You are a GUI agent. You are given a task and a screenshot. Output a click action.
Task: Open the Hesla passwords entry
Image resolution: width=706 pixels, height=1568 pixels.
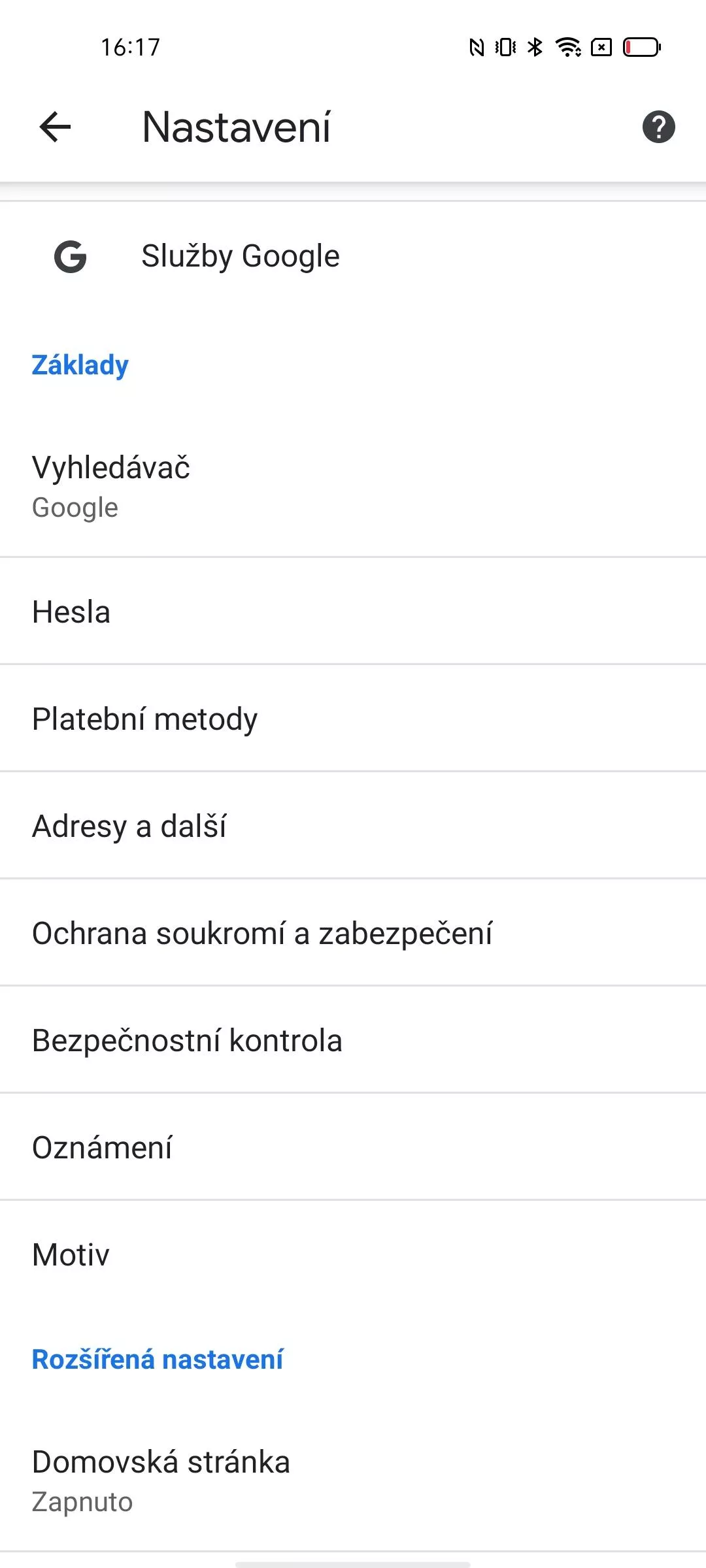pos(353,612)
